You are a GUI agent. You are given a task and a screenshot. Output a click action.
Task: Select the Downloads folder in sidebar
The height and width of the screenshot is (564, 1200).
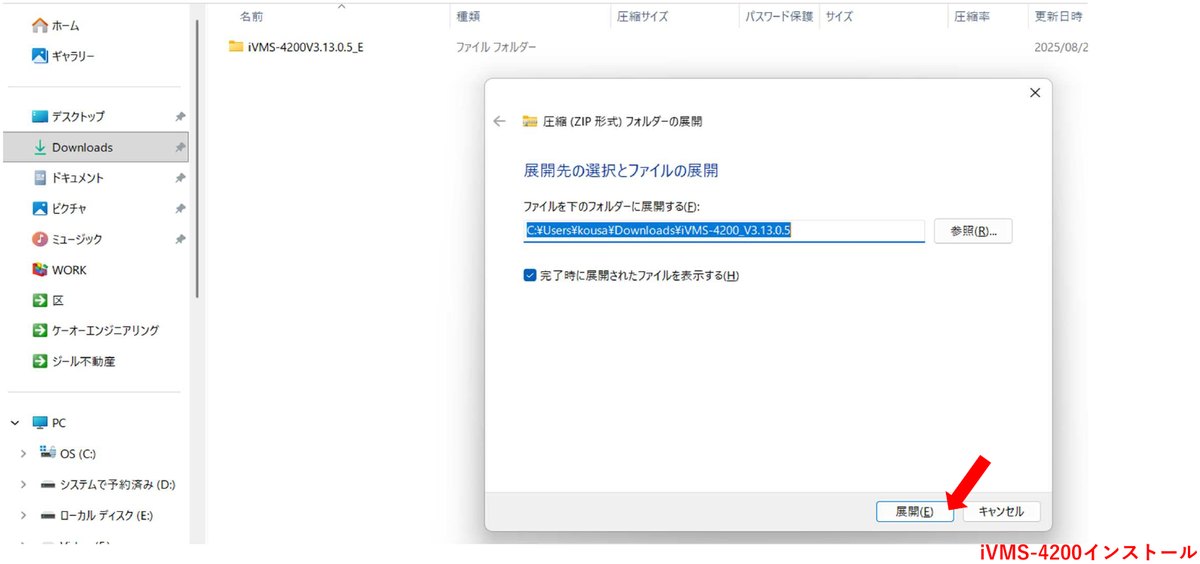tap(96, 147)
